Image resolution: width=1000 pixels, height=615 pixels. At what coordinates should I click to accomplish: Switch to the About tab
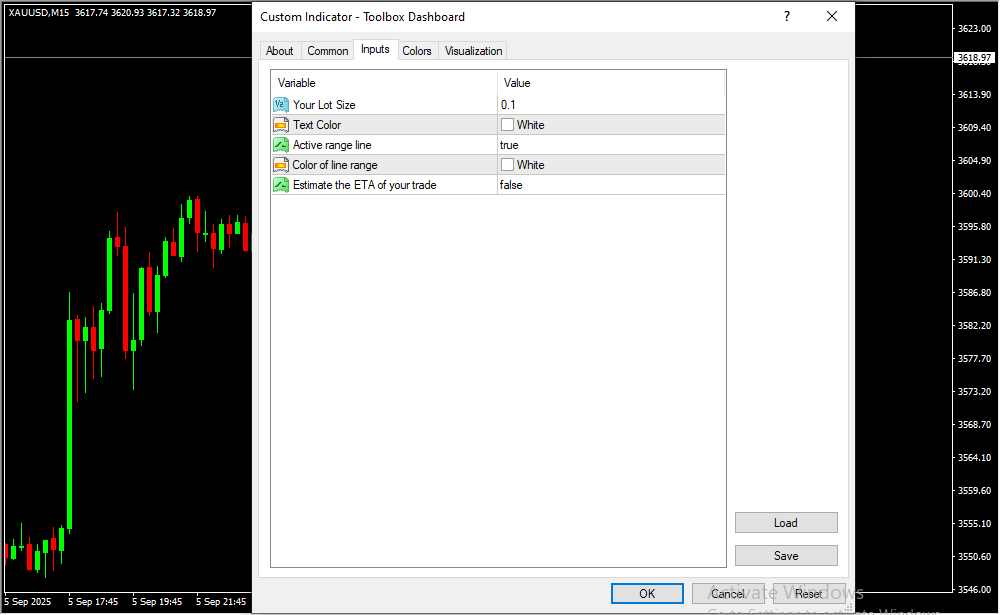pos(280,51)
